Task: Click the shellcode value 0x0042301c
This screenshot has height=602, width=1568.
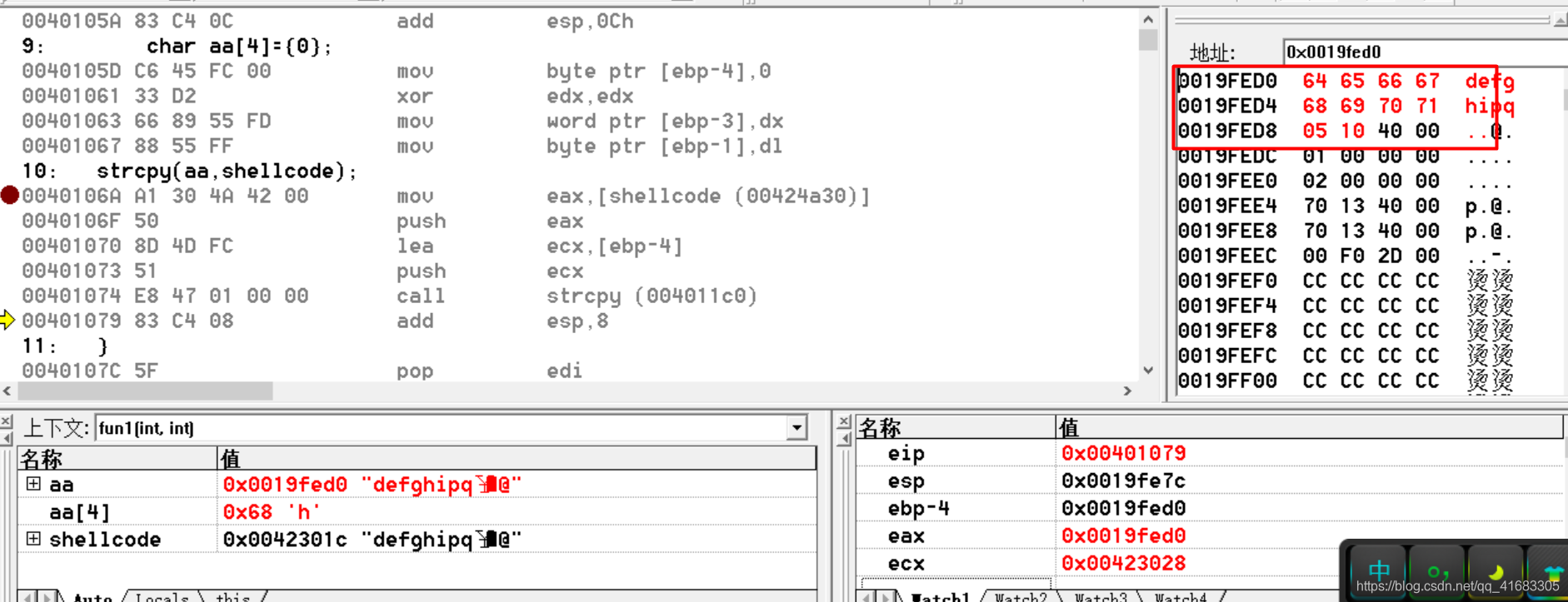Action: click(x=285, y=539)
